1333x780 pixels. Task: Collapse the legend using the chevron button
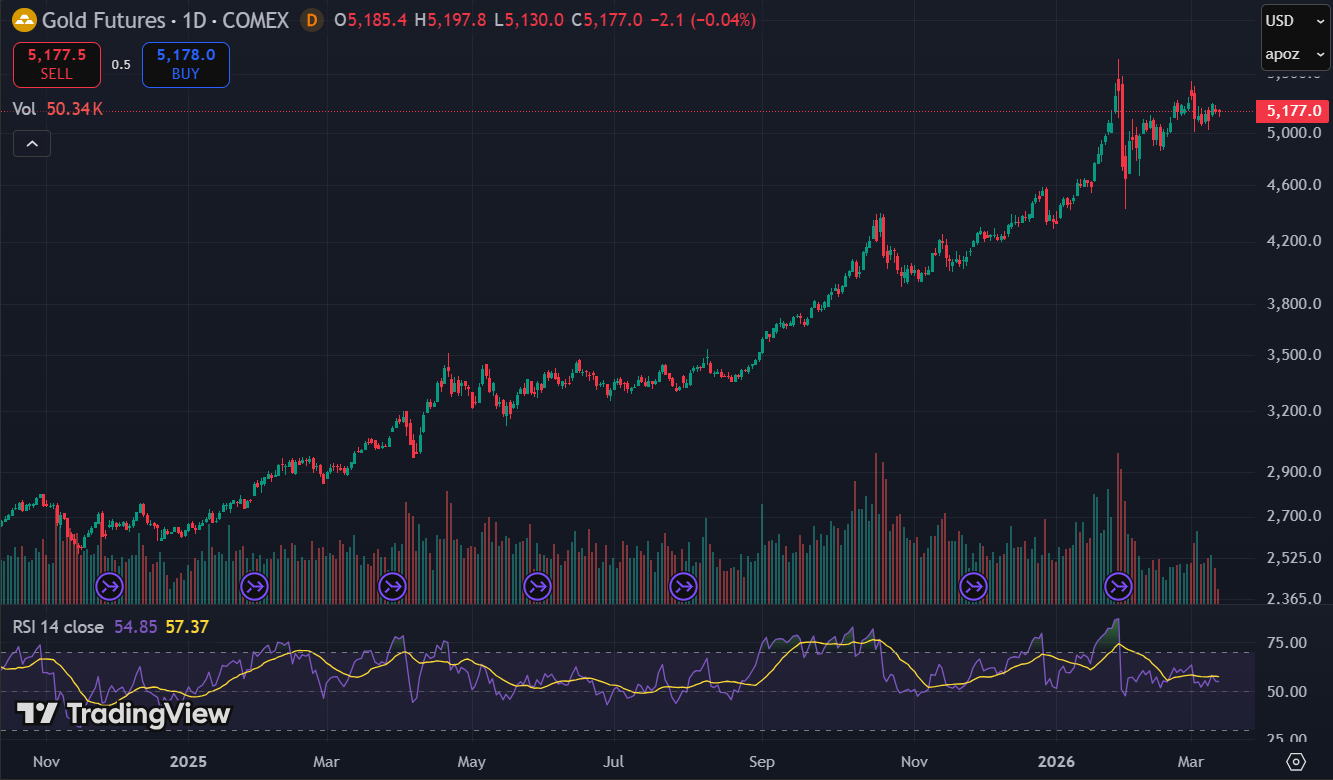point(31,143)
